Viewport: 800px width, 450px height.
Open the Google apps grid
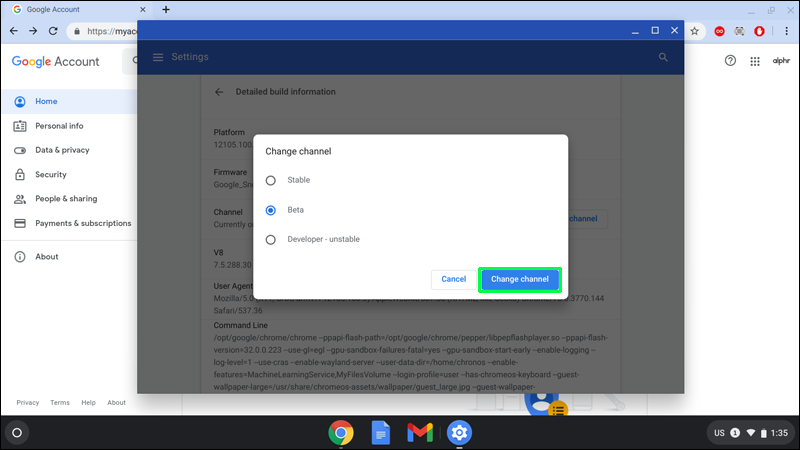pyautogui.click(x=755, y=61)
